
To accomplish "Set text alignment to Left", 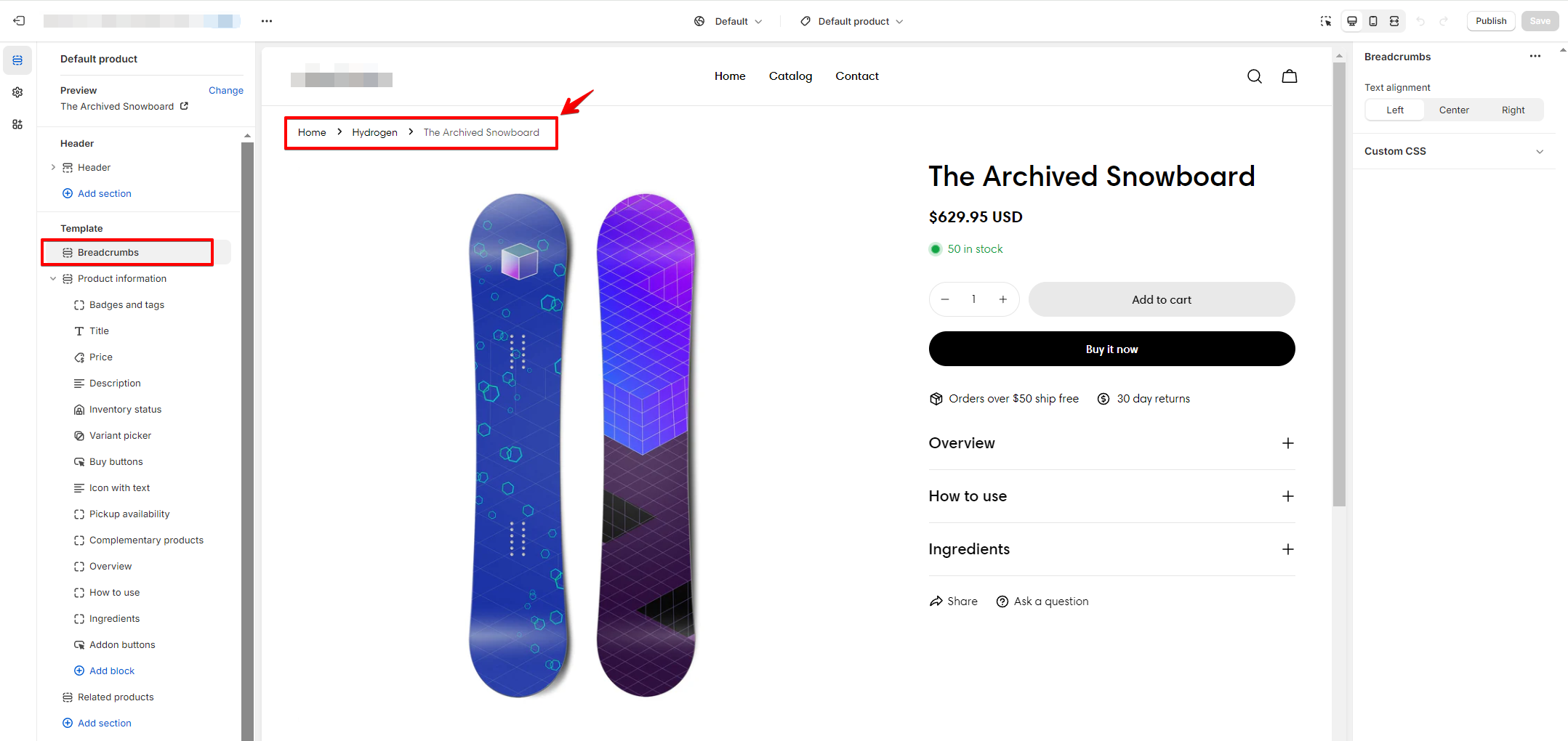I will point(1395,110).
